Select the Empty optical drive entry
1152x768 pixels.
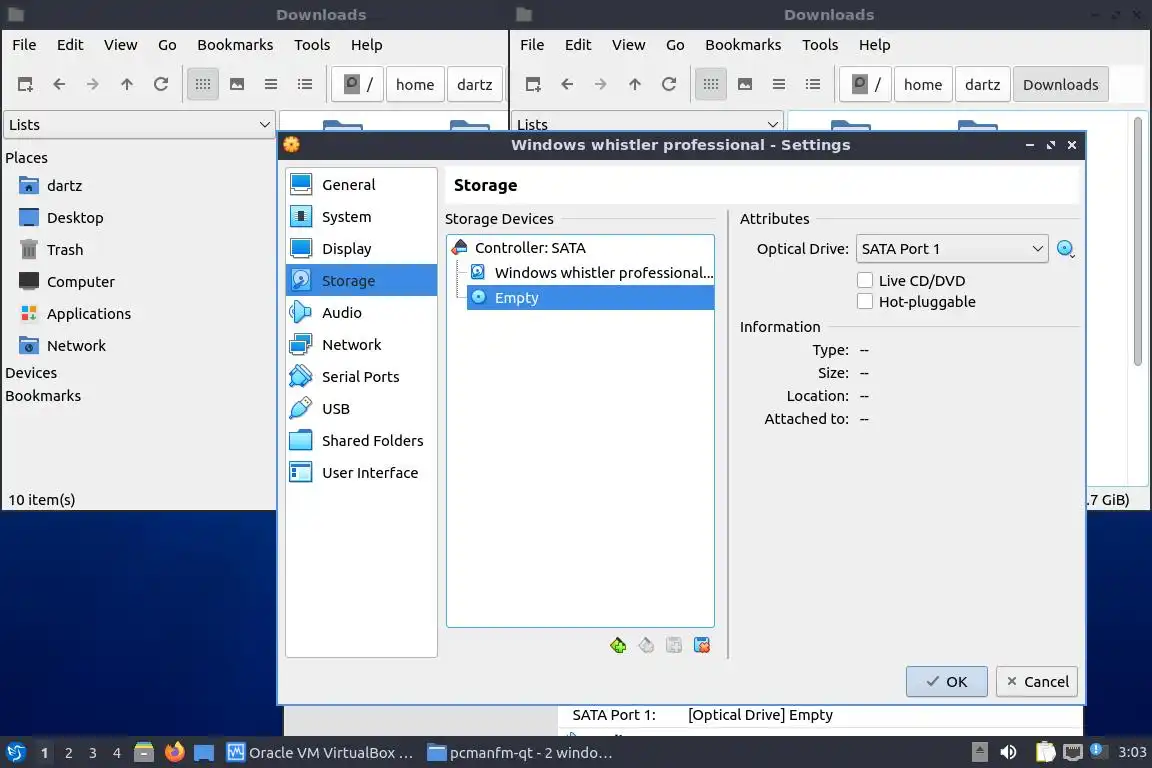tap(591, 298)
